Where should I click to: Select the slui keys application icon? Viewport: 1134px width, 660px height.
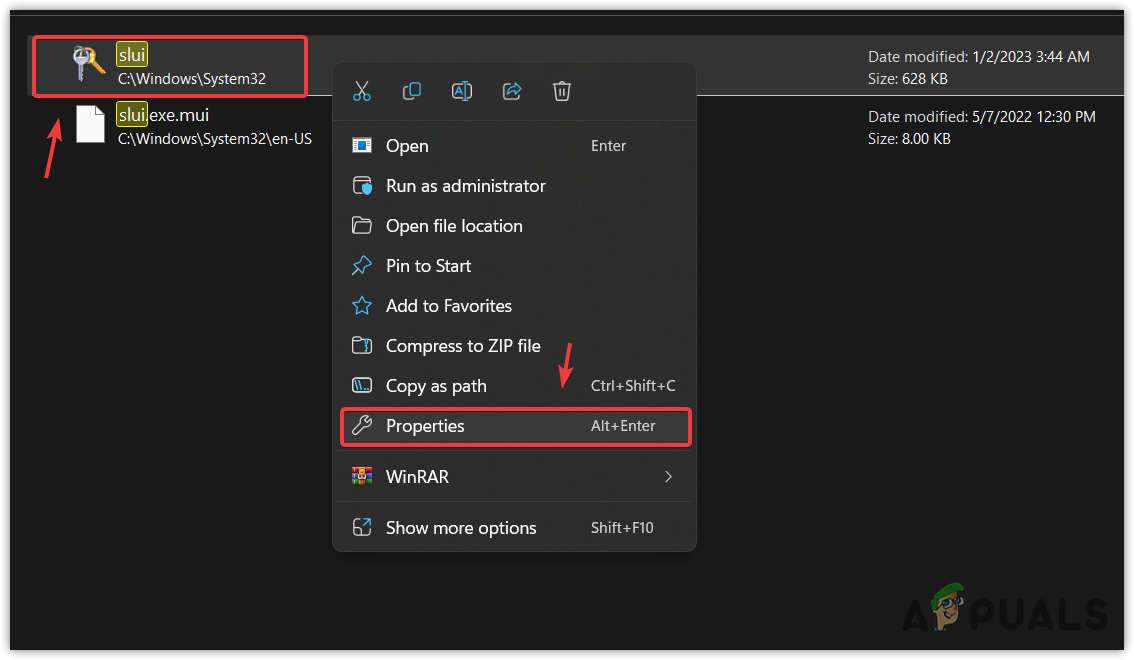click(x=89, y=65)
